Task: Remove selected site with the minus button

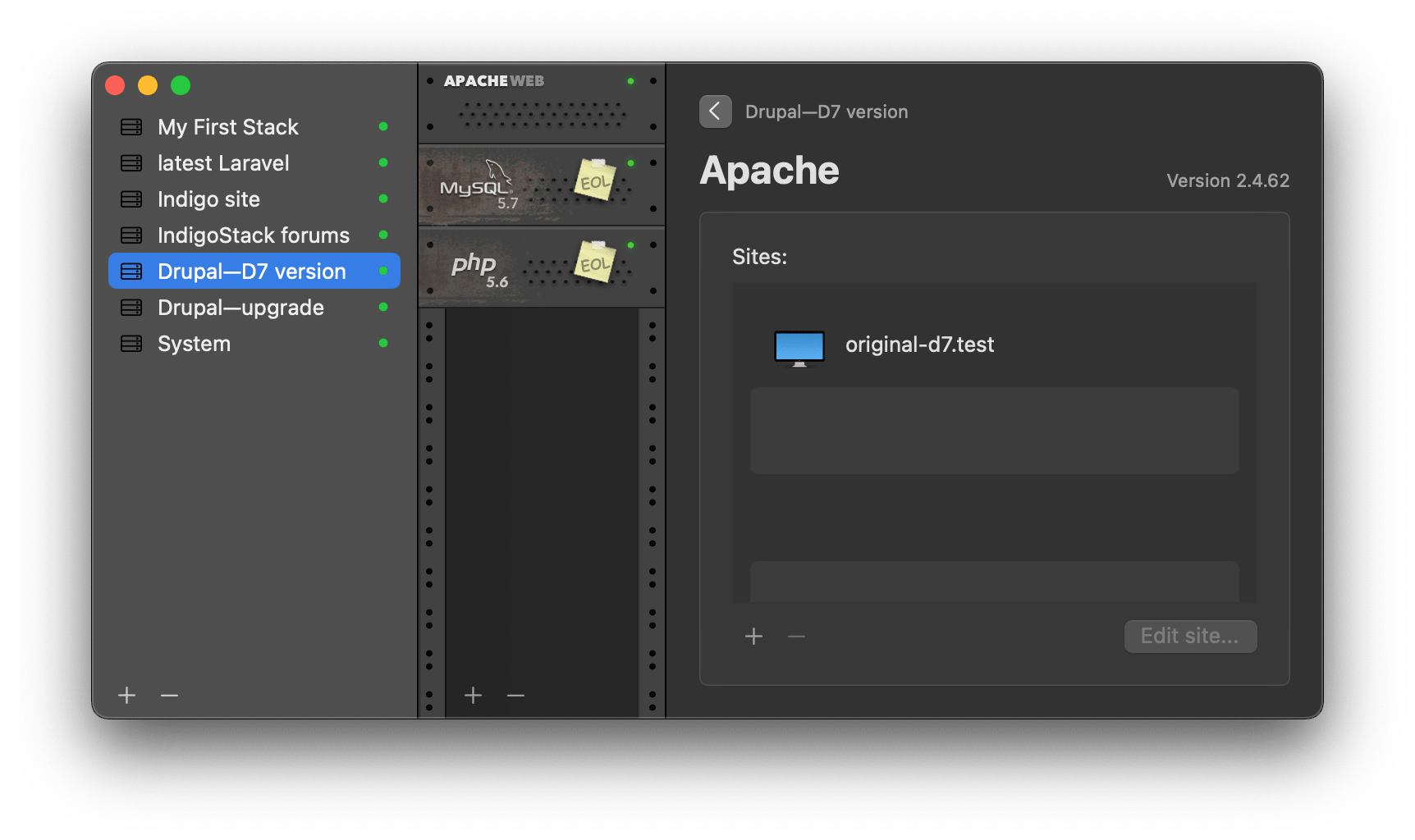Action: [x=795, y=636]
